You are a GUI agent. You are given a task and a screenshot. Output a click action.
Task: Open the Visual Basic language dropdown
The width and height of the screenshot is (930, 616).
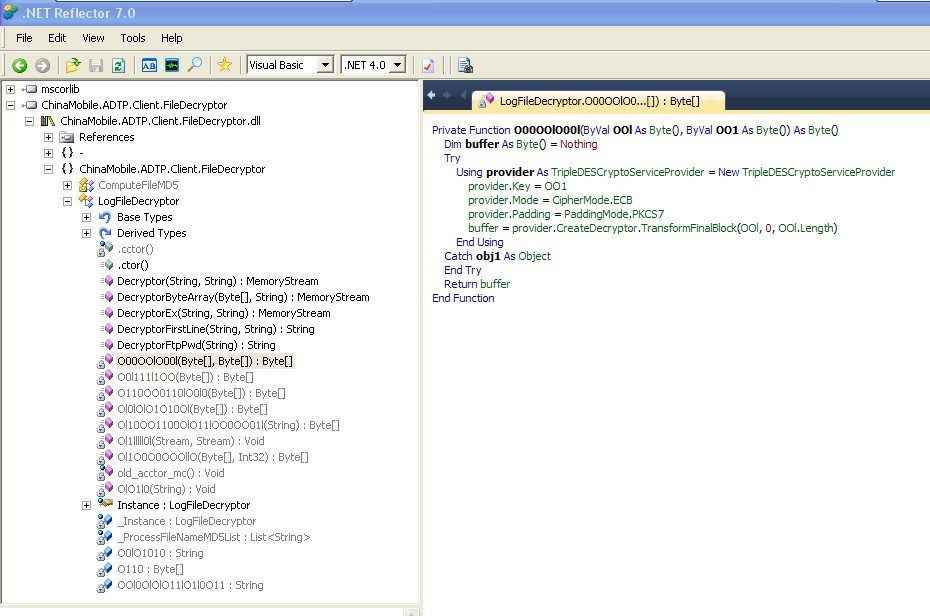(x=325, y=65)
